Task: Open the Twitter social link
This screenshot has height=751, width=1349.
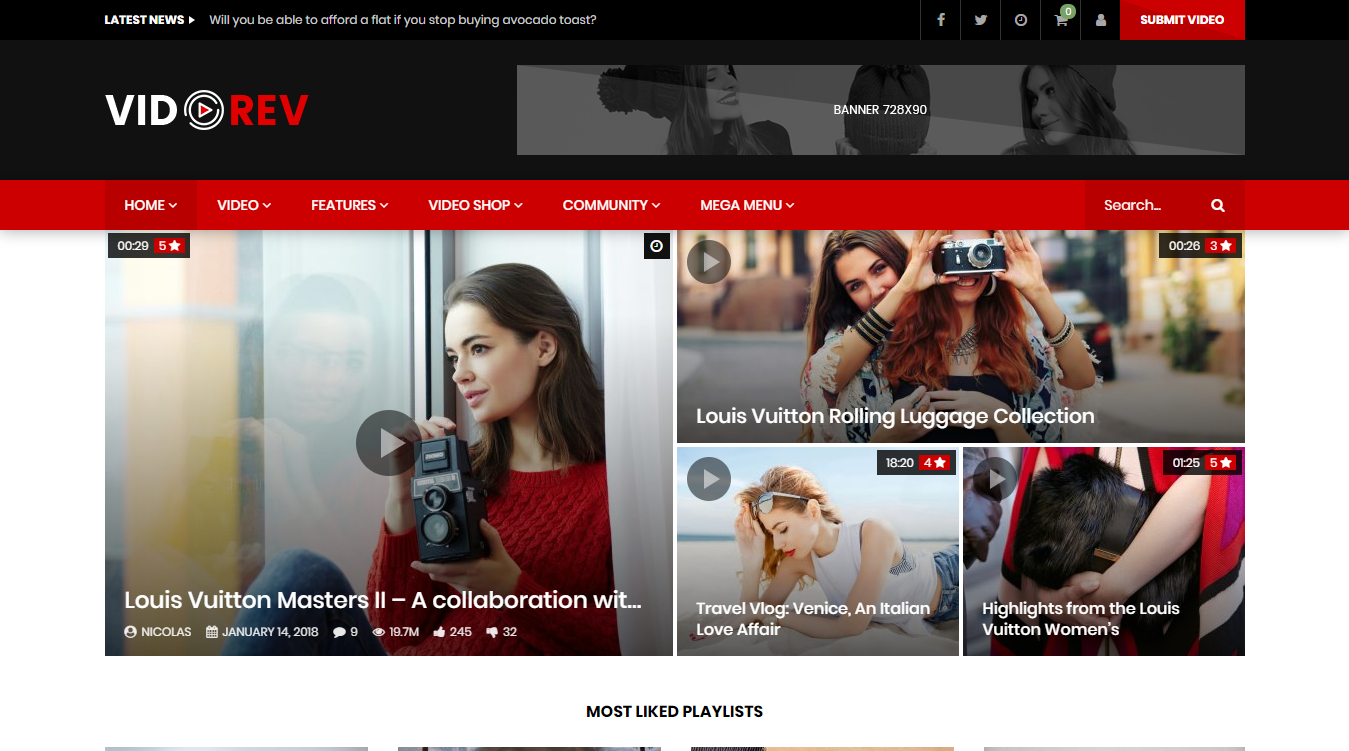Action: coord(980,20)
